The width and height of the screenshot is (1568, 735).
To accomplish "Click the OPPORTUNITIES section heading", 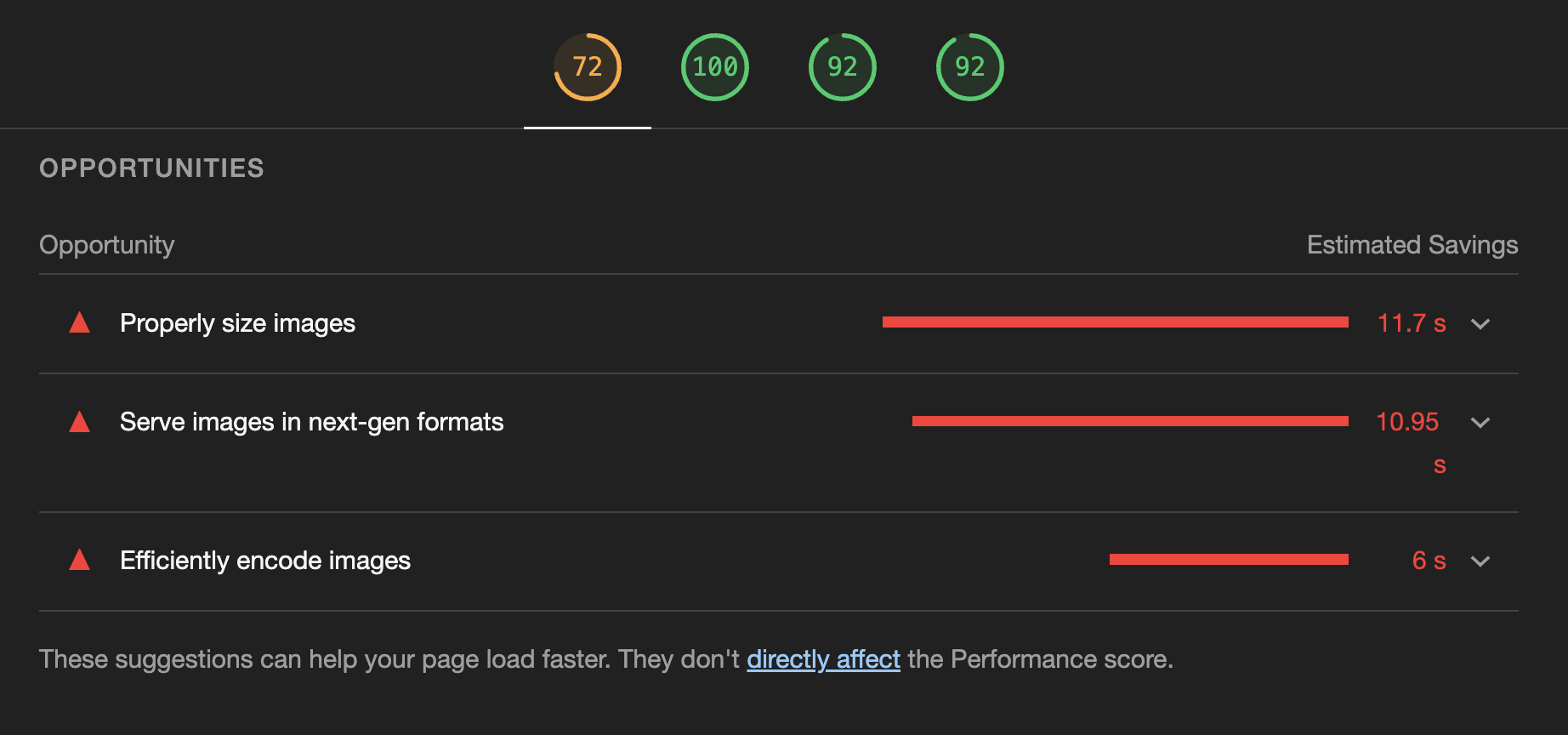I will [x=151, y=168].
